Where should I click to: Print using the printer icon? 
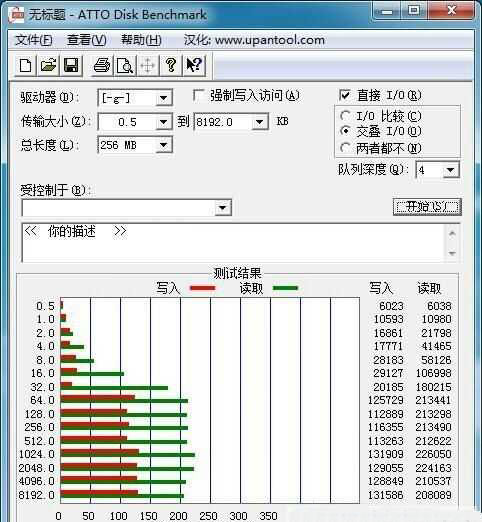pos(102,65)
